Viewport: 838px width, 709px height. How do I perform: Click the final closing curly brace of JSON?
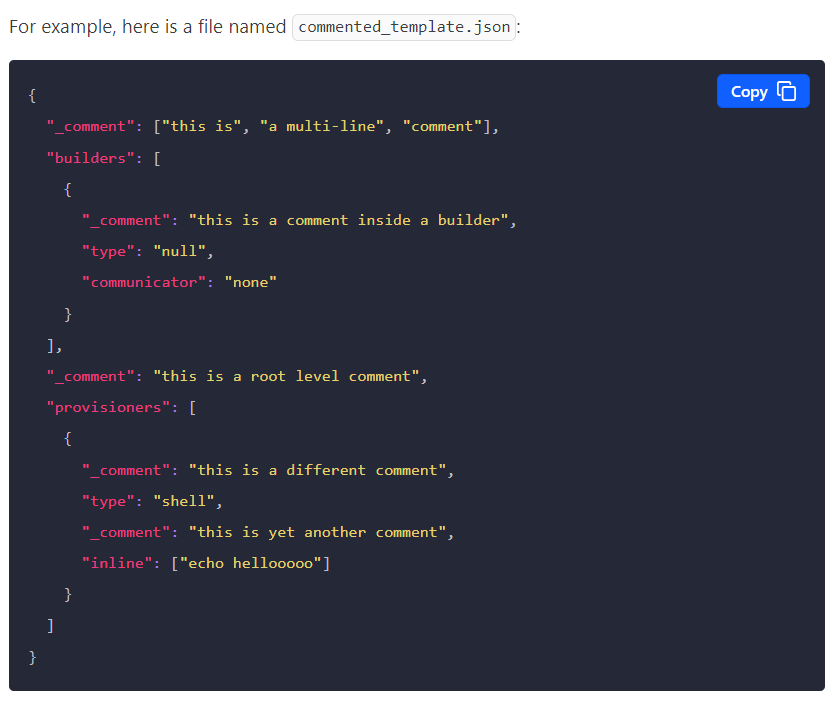[x=33, y=657]
